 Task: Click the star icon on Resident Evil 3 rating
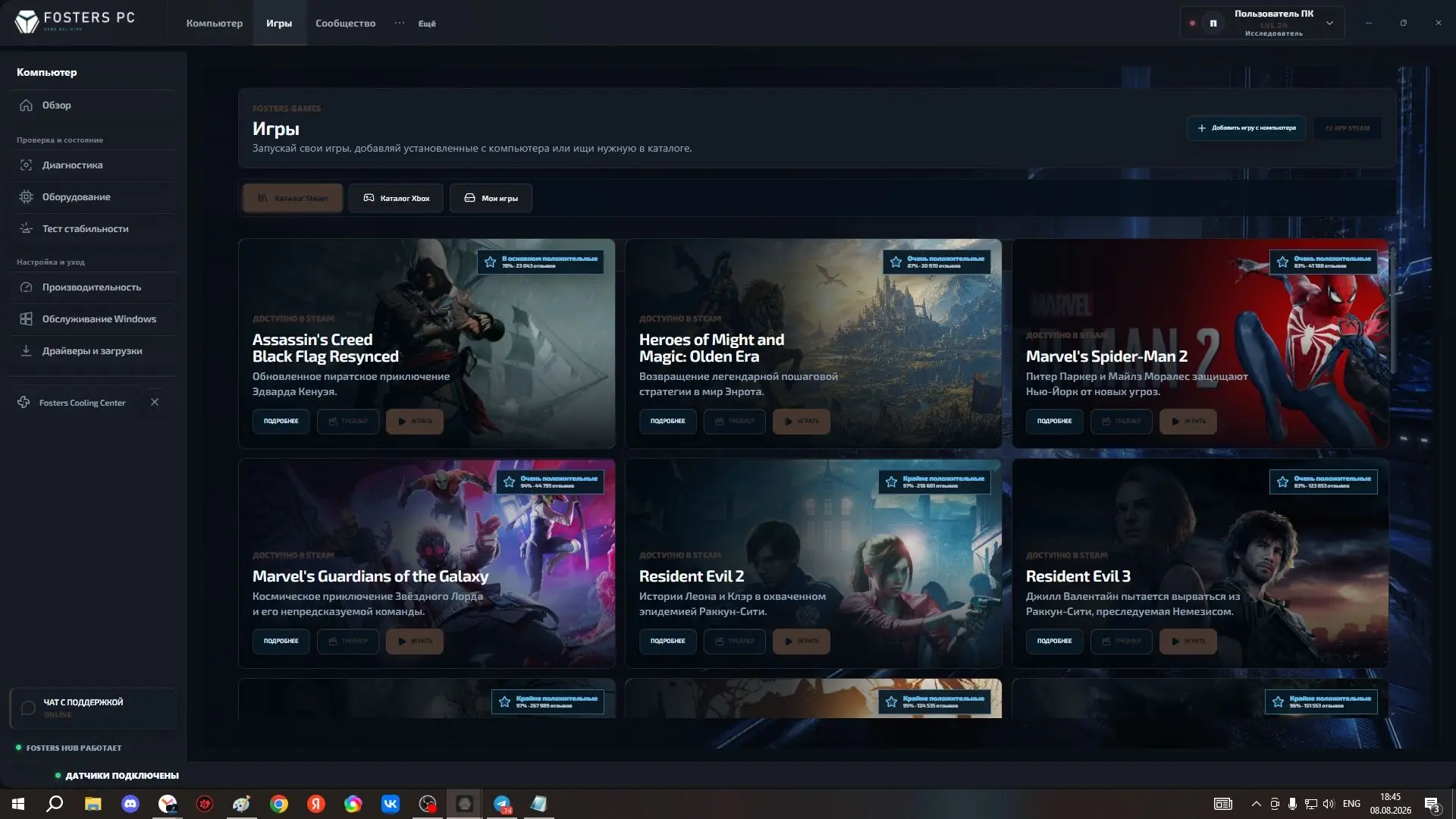[1282, 482]
